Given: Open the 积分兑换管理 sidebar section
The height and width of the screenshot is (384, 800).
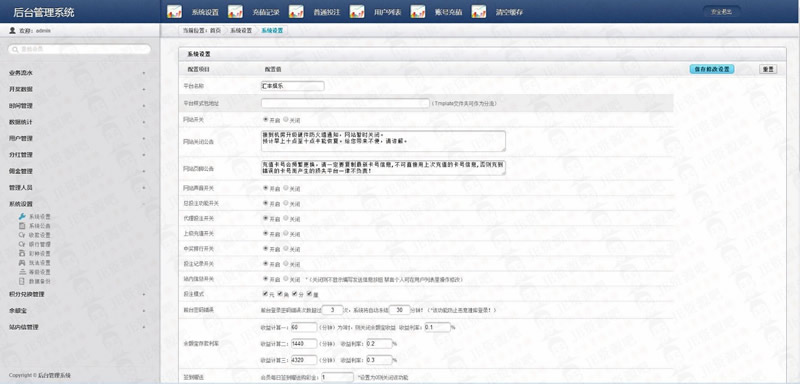Looking at the screenshot, I should click(27, 294).
